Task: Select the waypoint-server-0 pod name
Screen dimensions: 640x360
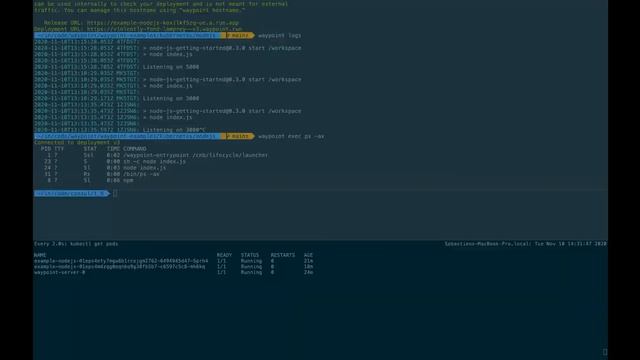Action: [x=60, y=272]
